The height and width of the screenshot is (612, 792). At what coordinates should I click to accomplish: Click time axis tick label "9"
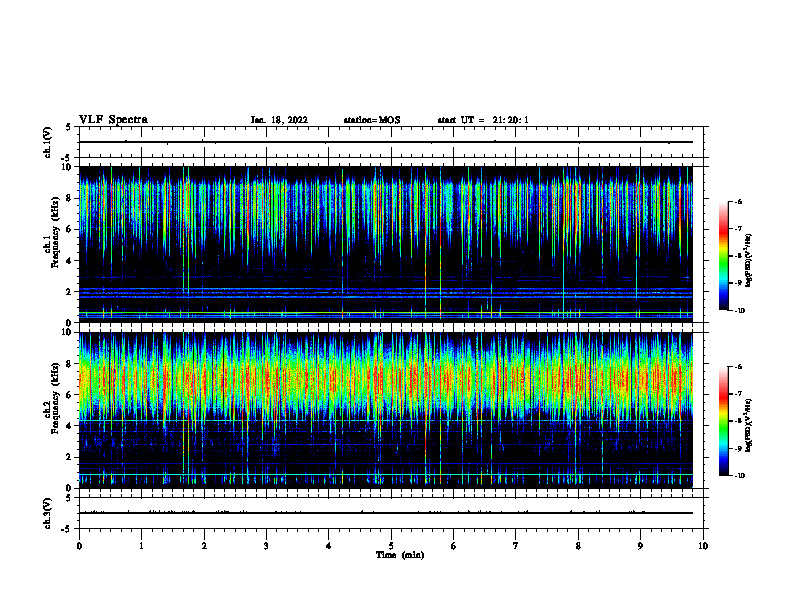pyautogui.click(x=640, y=546)
